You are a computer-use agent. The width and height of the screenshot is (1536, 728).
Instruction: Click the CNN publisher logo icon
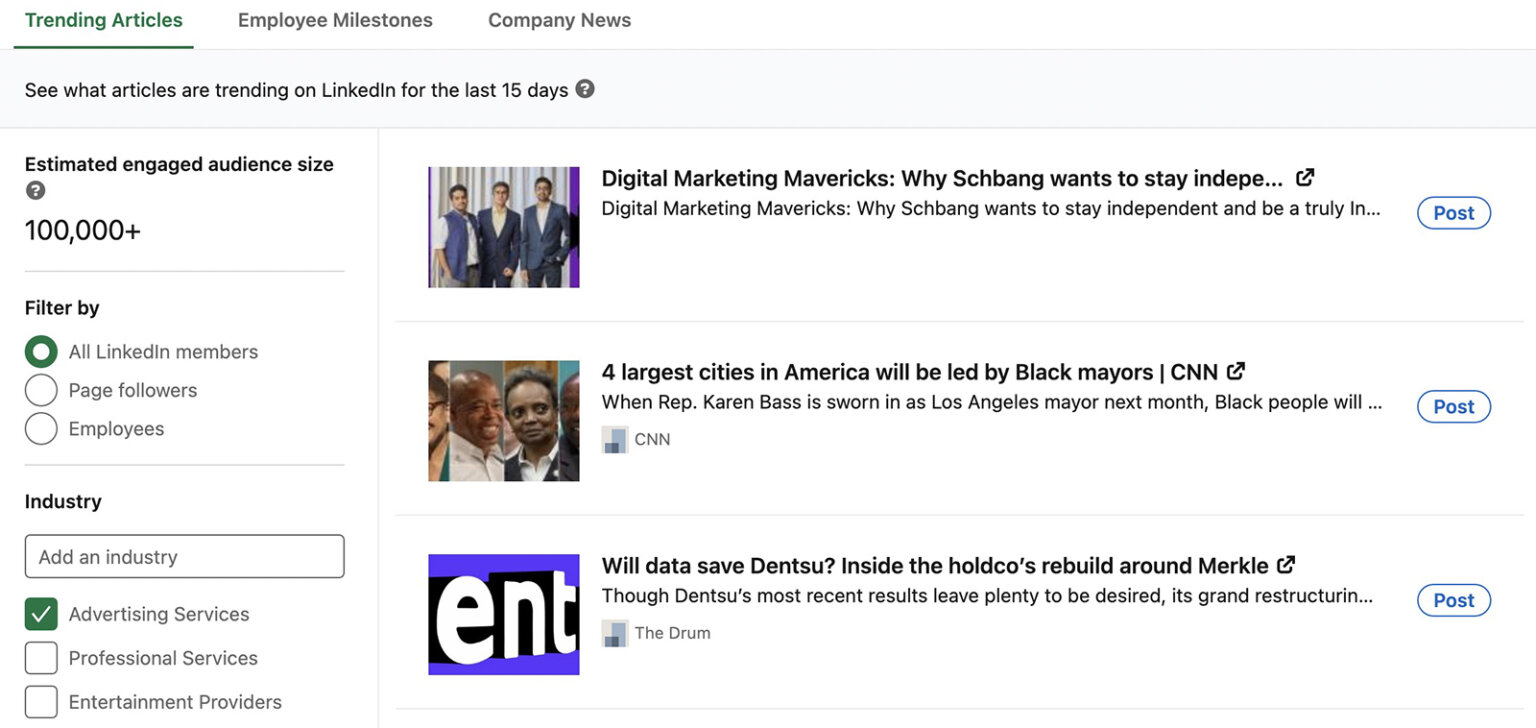pyautogui.click(x=614, y=439)
